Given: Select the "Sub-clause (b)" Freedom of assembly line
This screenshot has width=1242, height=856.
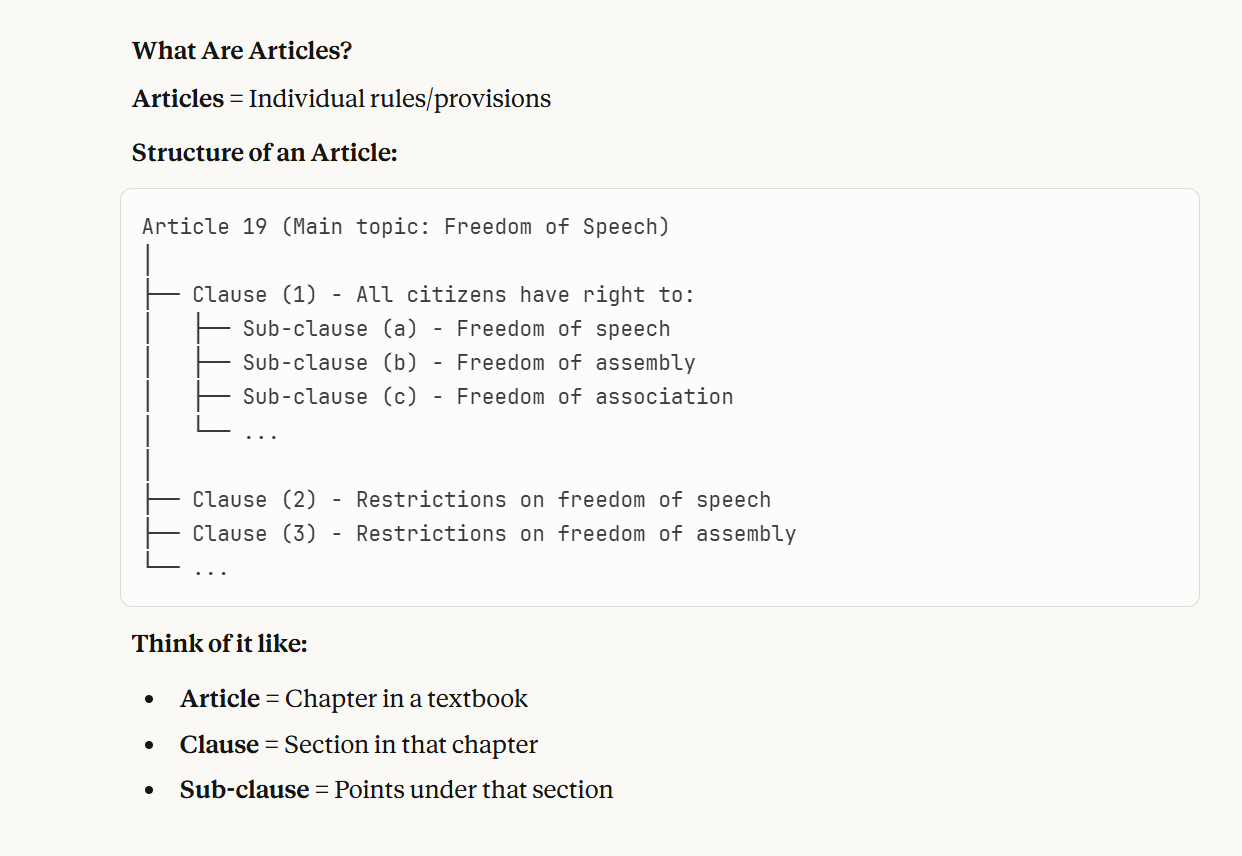Looking at the screenshot, I should pos(468,363).
